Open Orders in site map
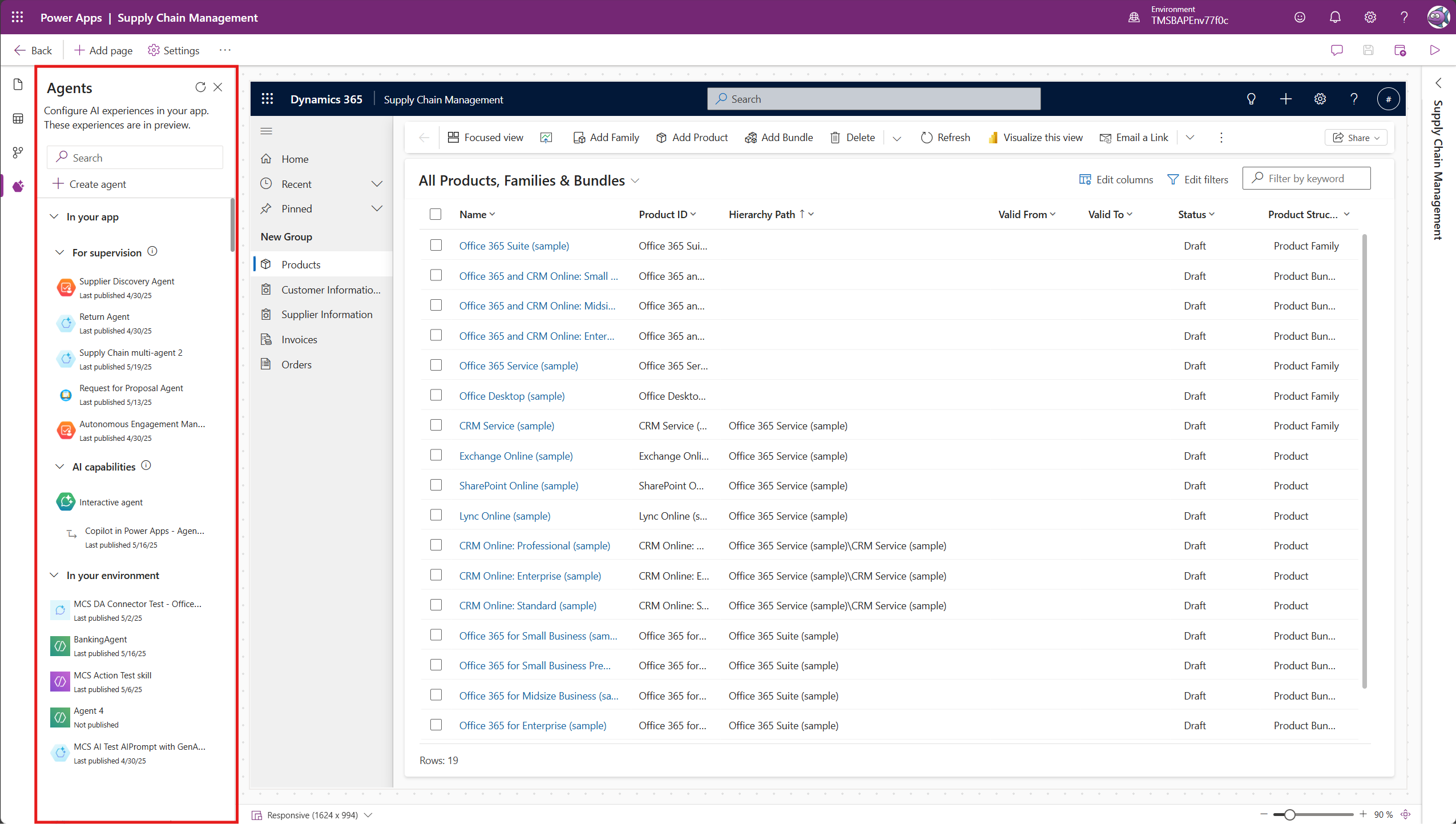The image size is (1456, 824). tap(322, 364)
